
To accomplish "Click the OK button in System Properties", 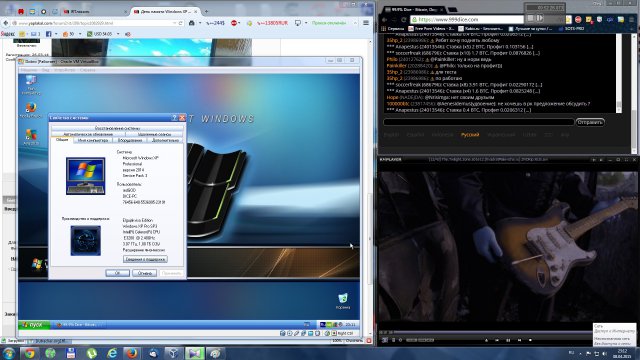I will pyautogui.click(x=118, y=273).
